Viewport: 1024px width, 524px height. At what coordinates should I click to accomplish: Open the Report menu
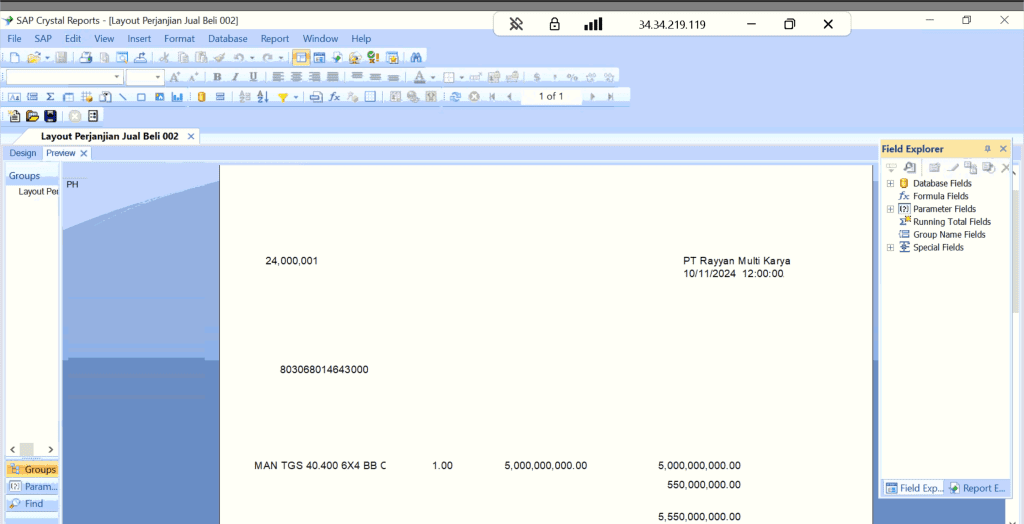tap(275, 39)
